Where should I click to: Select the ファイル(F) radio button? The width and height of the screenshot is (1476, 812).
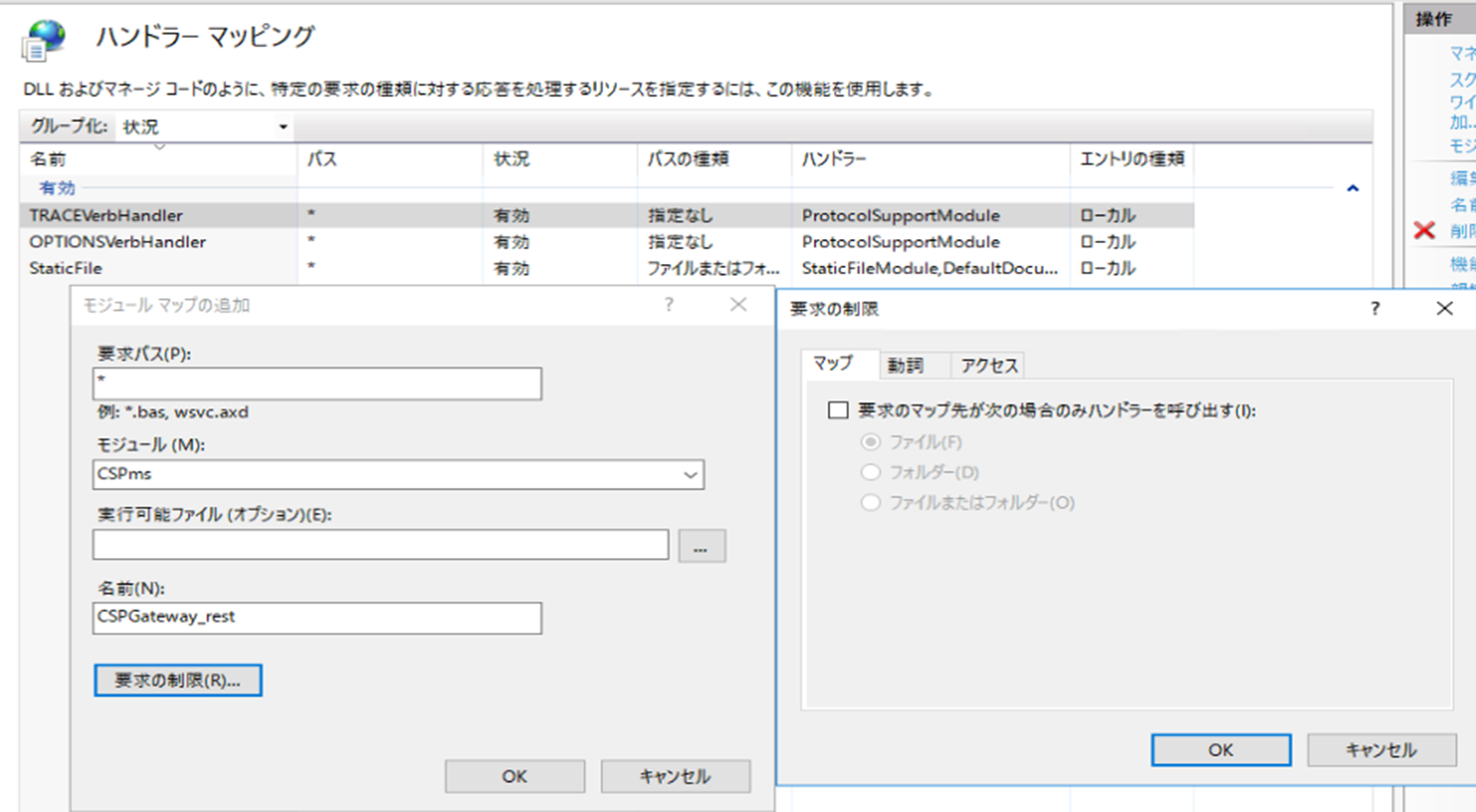click(871, 441)
